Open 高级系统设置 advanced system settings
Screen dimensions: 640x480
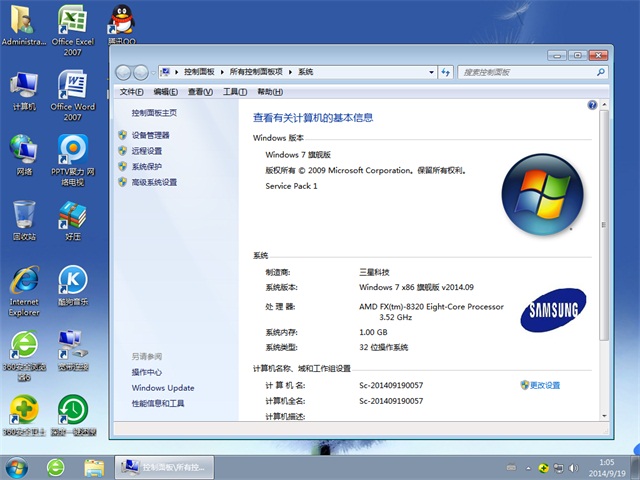153,183
